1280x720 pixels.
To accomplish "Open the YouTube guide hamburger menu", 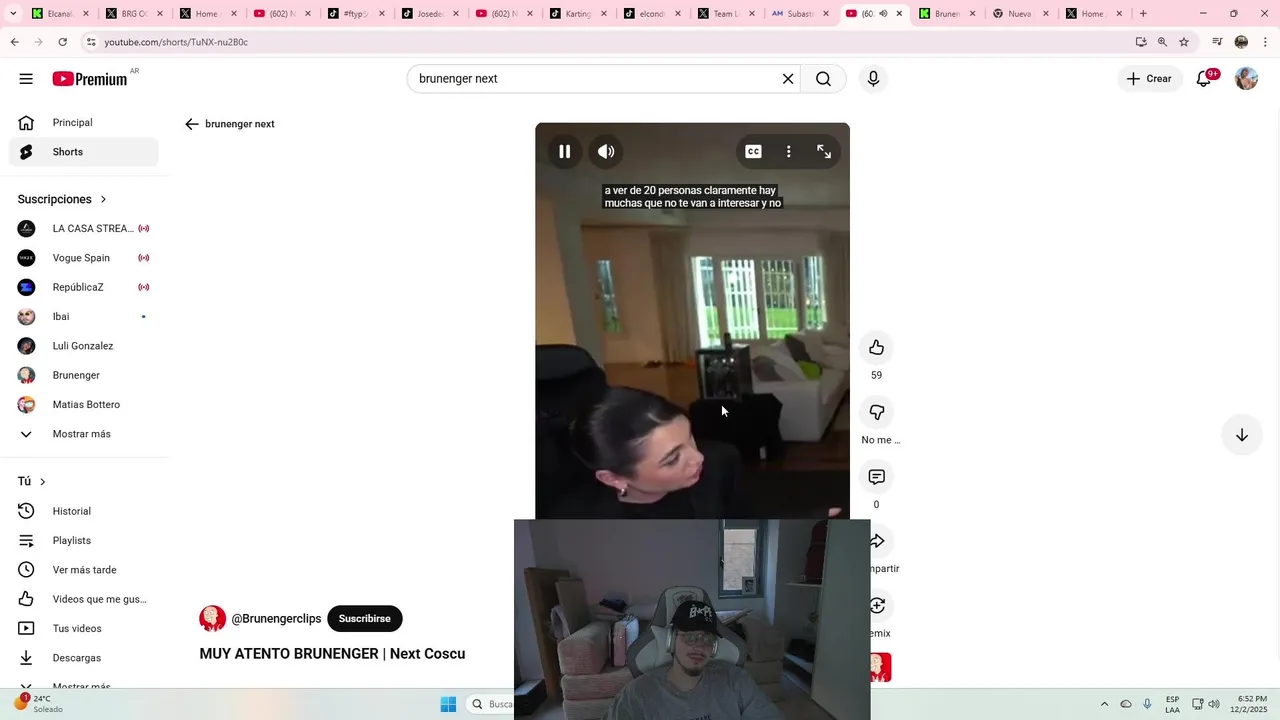I will tap(26, 79).
